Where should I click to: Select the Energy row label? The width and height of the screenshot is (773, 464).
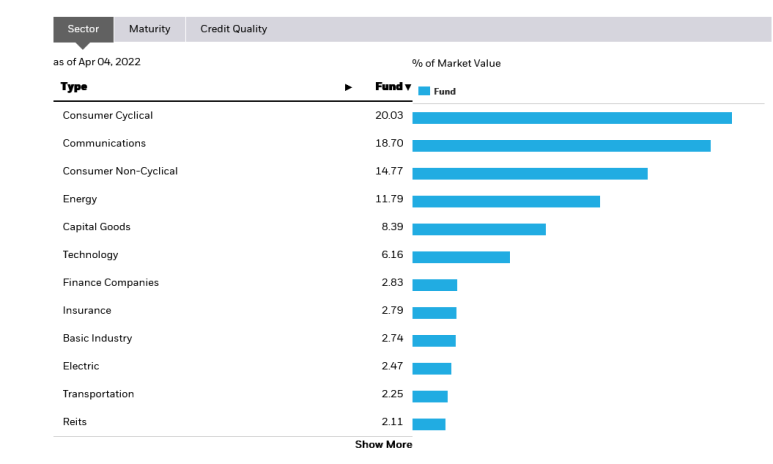(x=80, y=199)
